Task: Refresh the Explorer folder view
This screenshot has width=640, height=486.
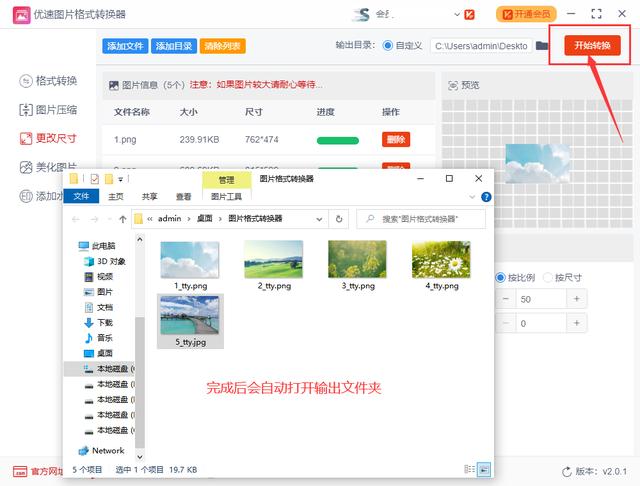Action: (x=340, y=218)
